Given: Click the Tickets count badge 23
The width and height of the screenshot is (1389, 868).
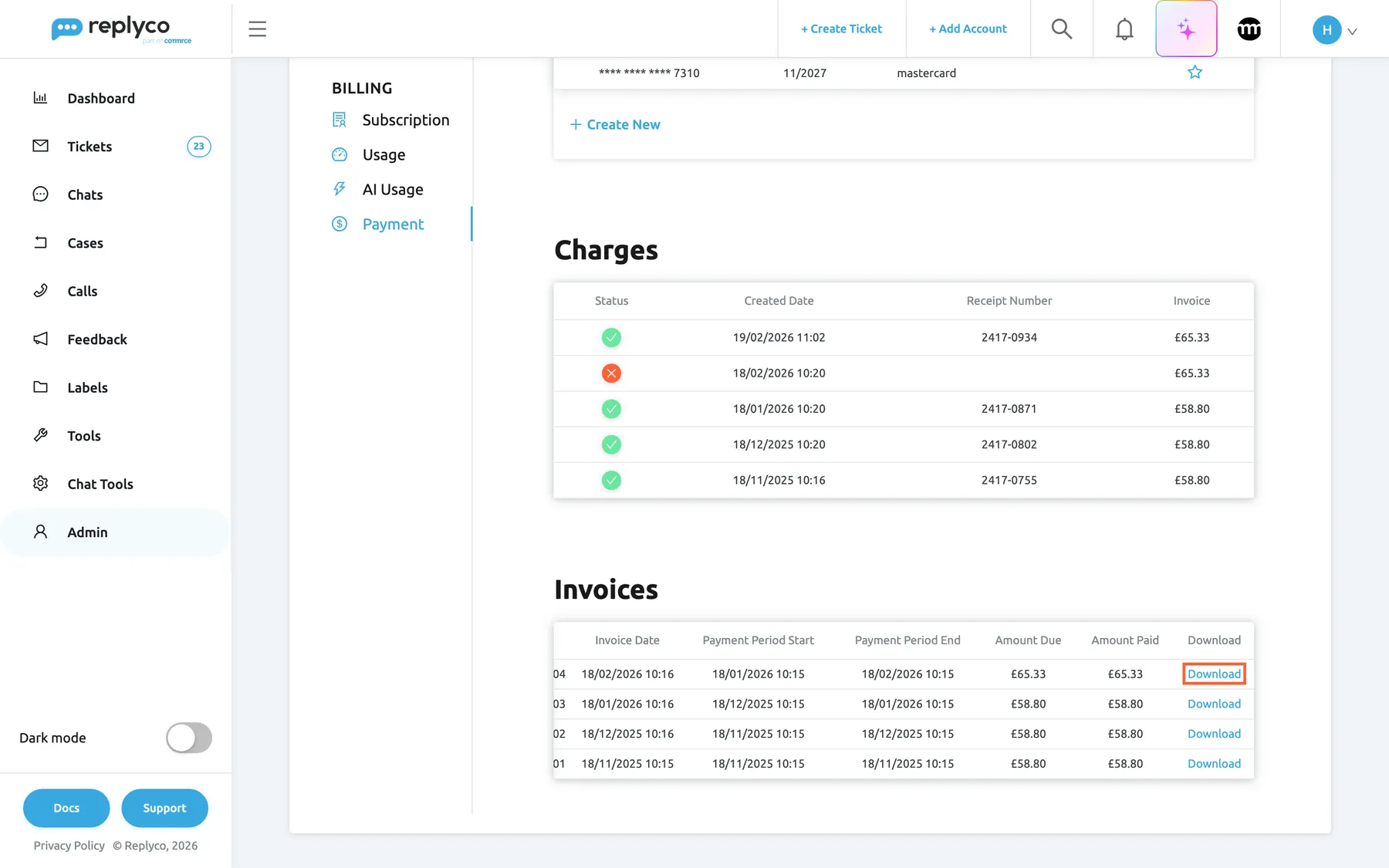Looking at the screenshot, I should (199, 147).
